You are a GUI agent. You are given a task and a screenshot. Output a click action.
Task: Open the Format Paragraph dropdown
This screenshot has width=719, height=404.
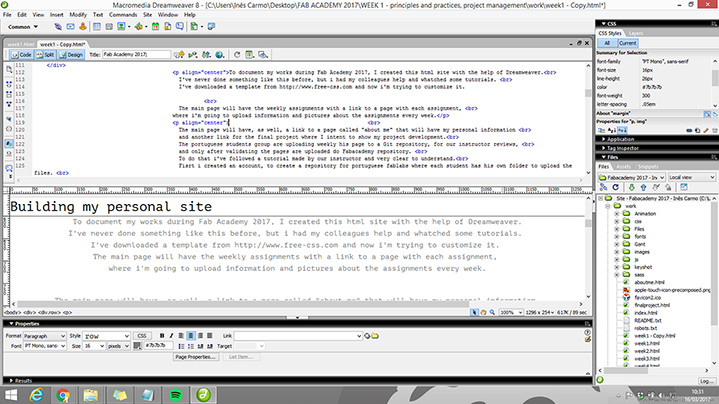pyautogui.click(x=44, y=336)
